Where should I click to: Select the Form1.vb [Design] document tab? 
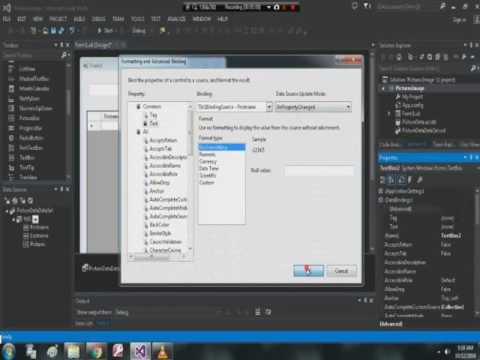point(93,45)
